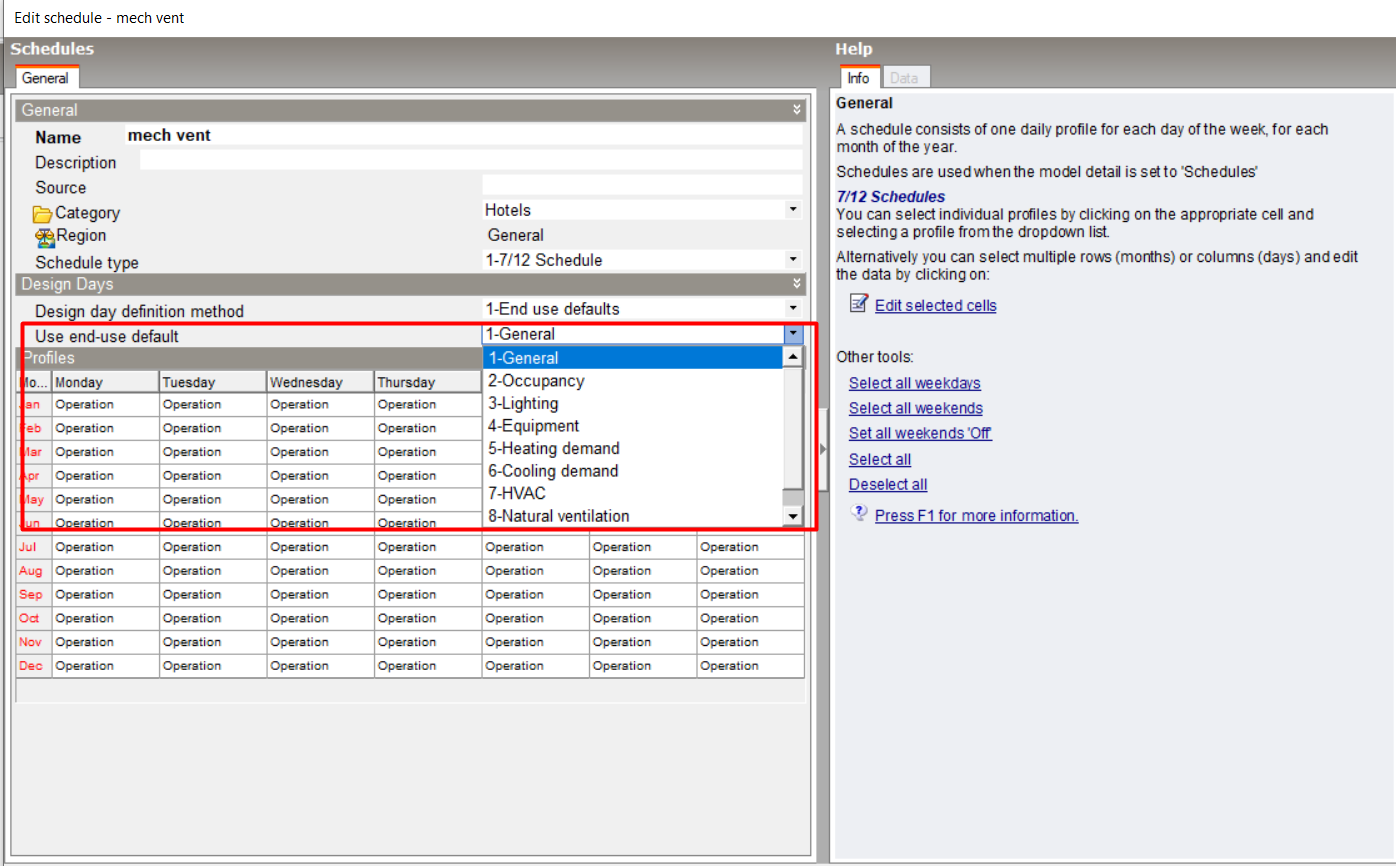Open the Category dropdown showing Hotels

(793, 210)
